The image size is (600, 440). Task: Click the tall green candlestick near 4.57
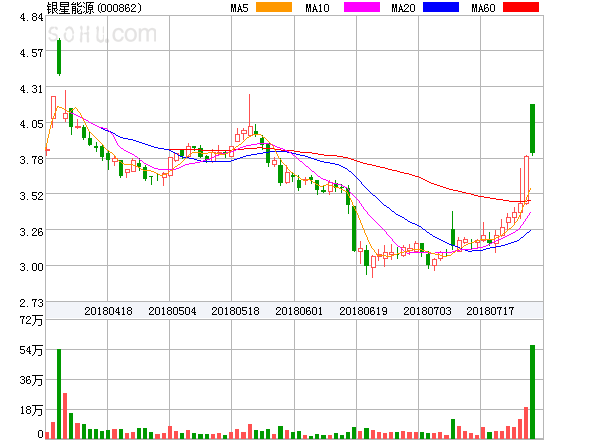(59, 57)
